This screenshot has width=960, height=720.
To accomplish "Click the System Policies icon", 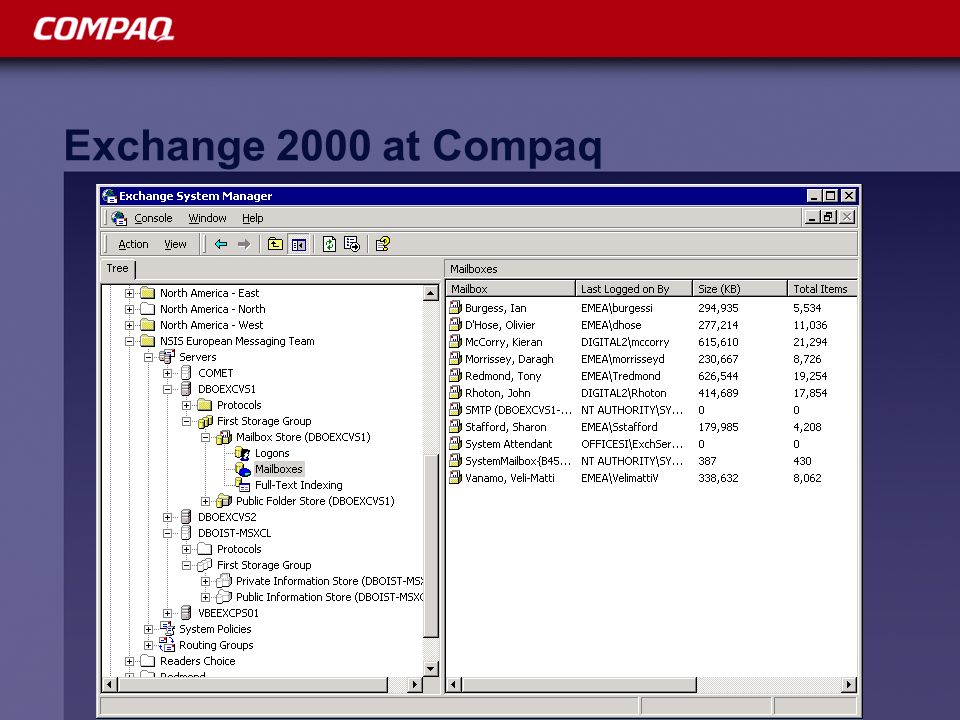I will tap(167, 629).
